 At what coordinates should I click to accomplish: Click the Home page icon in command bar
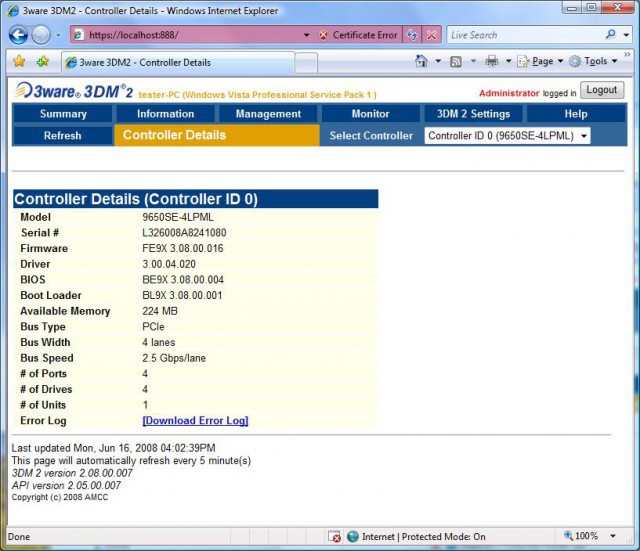[421, 61]
